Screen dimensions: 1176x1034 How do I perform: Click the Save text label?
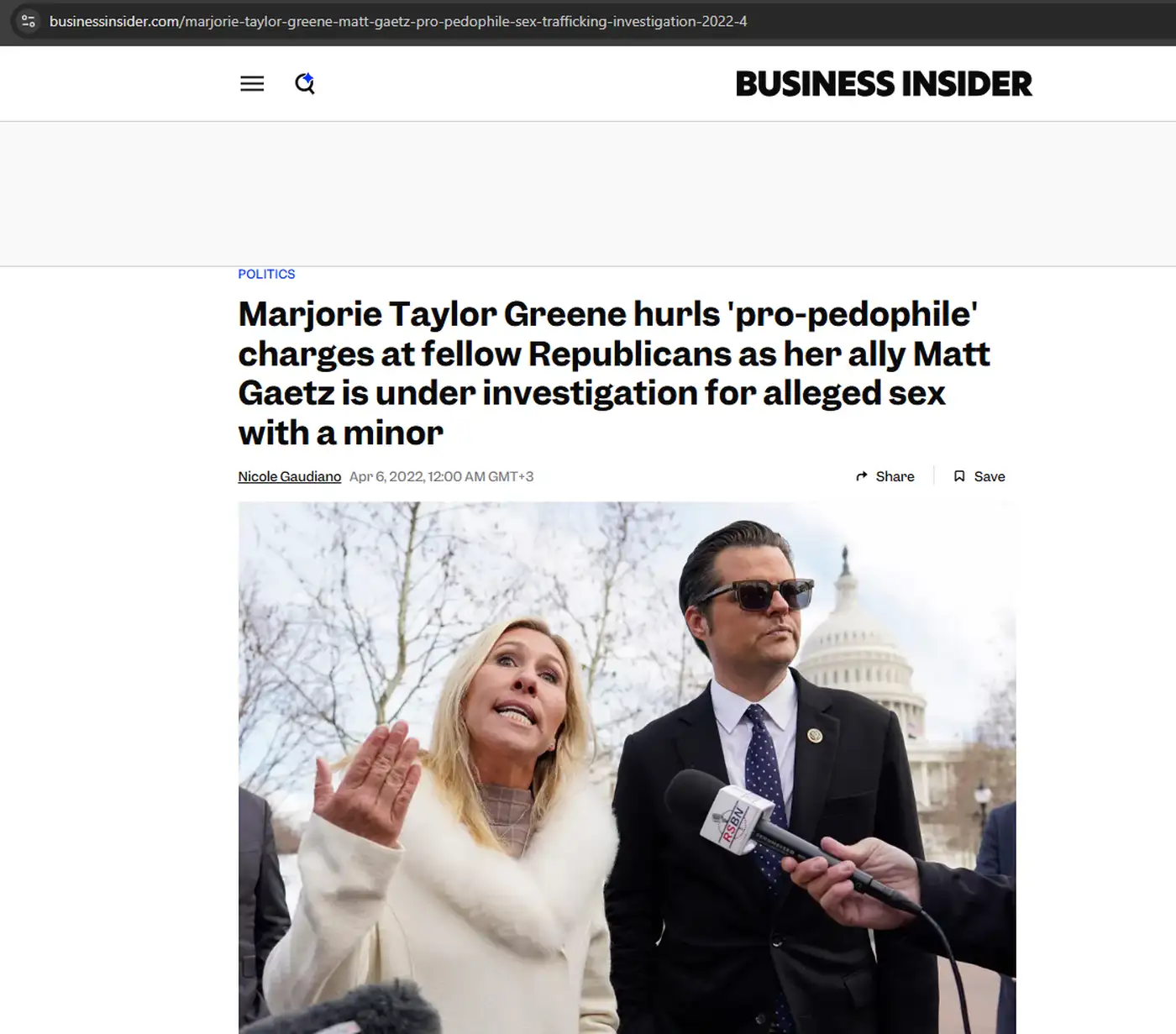(989, 476)
